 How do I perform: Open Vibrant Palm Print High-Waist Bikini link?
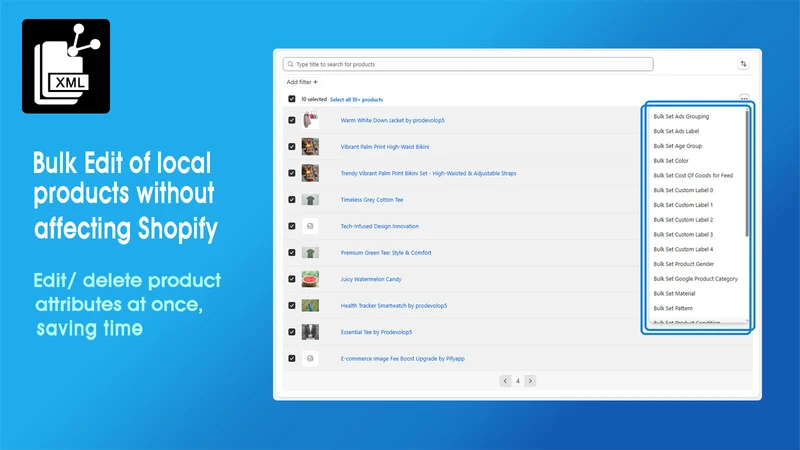(385, 147)
